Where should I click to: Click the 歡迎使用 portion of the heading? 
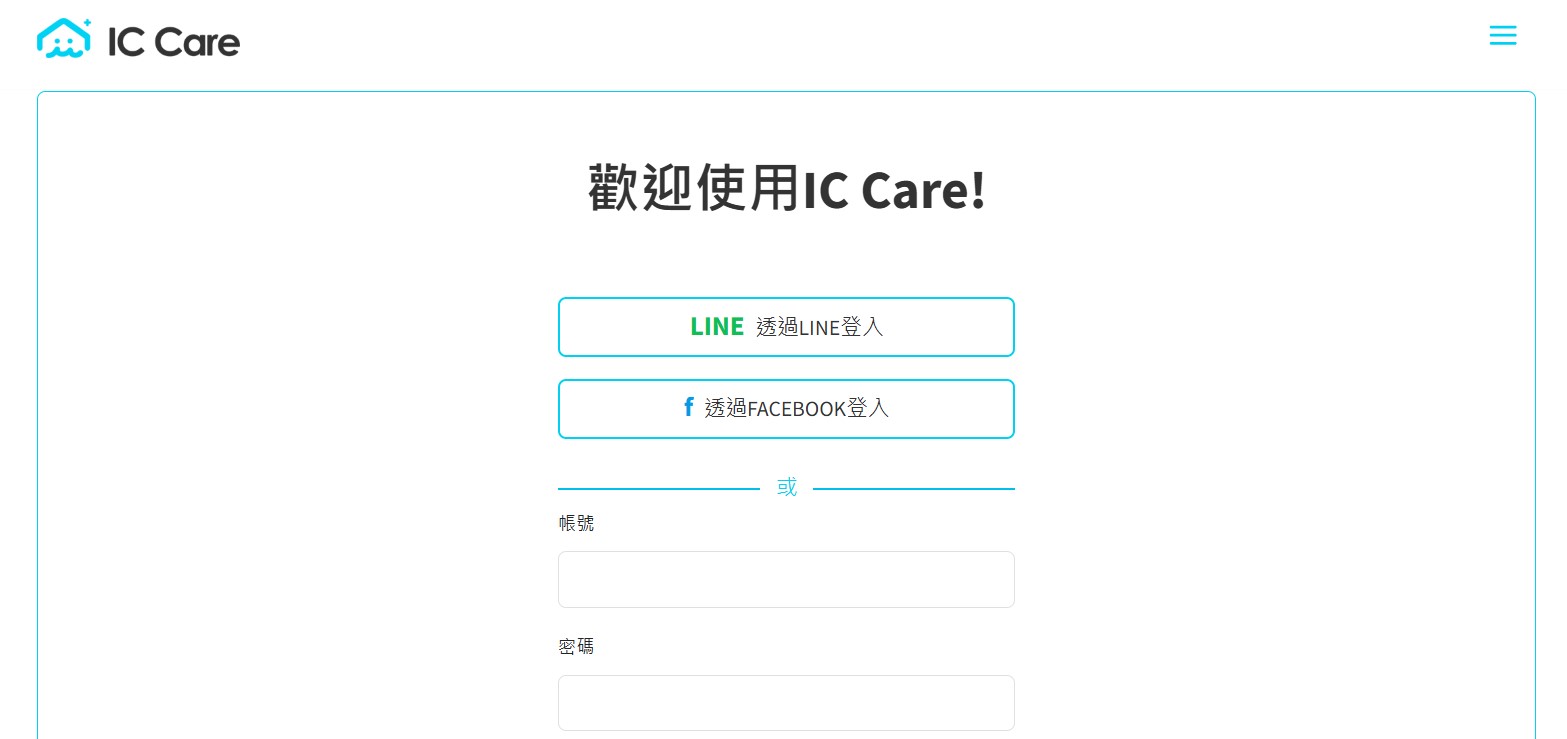[x=695, y=189]
